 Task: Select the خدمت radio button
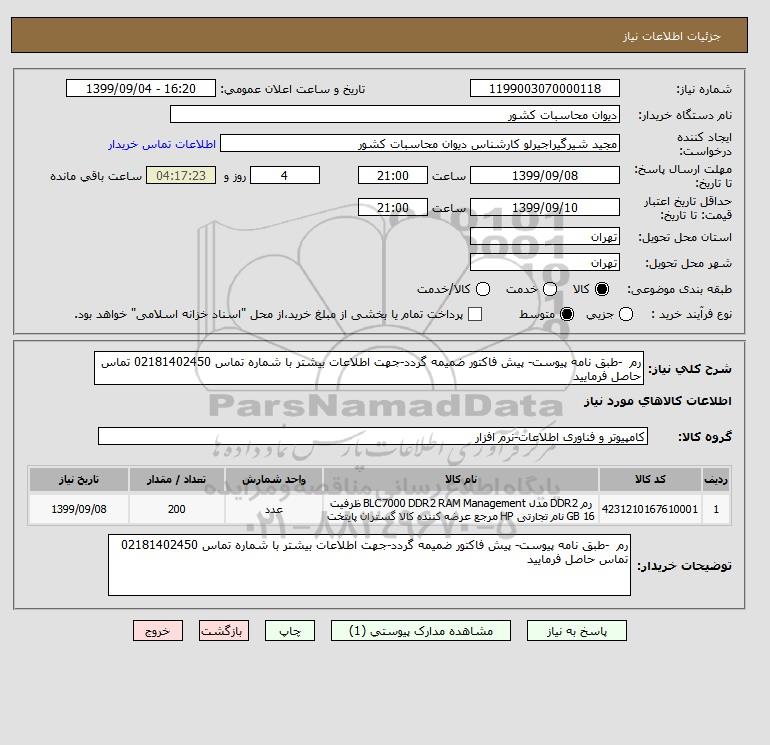(x=550, y=289)
